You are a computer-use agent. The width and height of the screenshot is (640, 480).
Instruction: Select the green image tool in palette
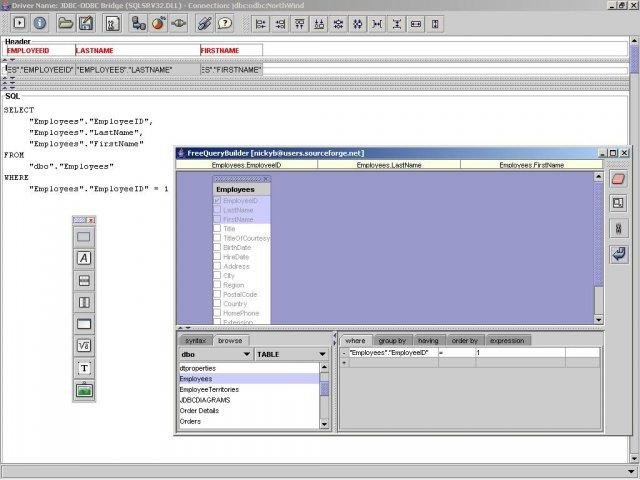point(84,390)
